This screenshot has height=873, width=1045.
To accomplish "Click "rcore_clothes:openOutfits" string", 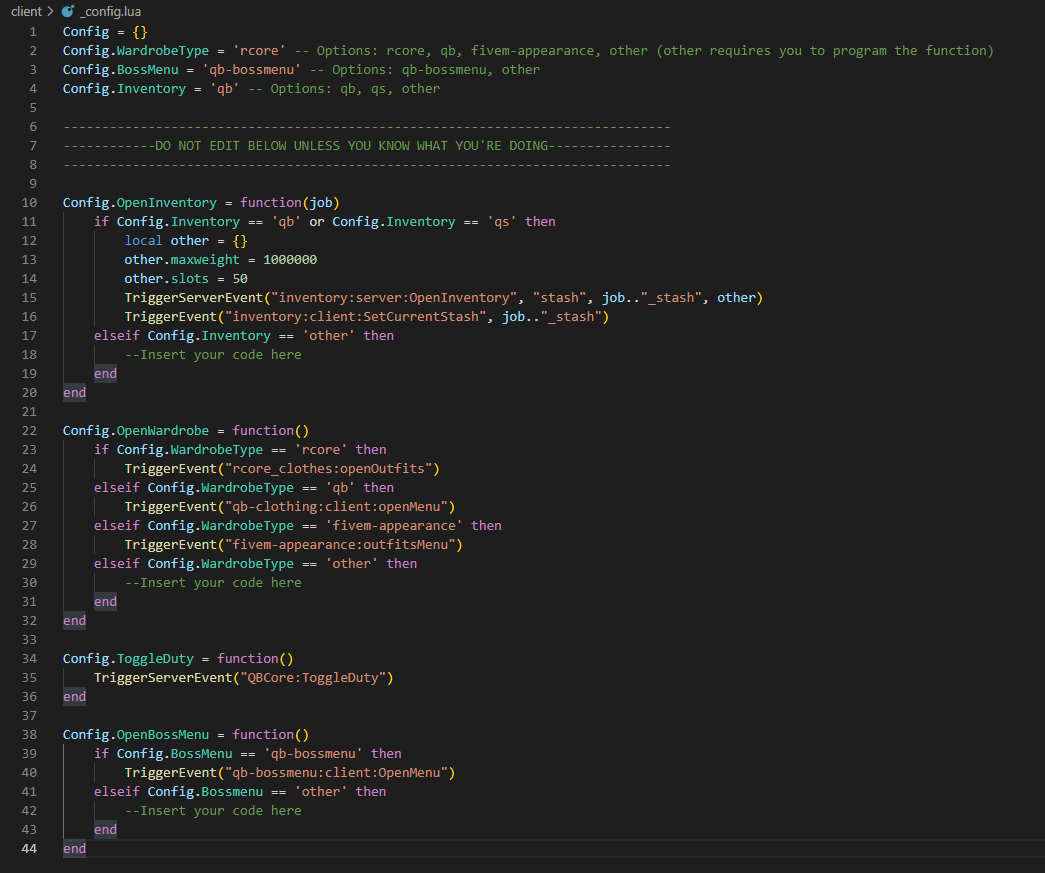I will tap(329, 468).
